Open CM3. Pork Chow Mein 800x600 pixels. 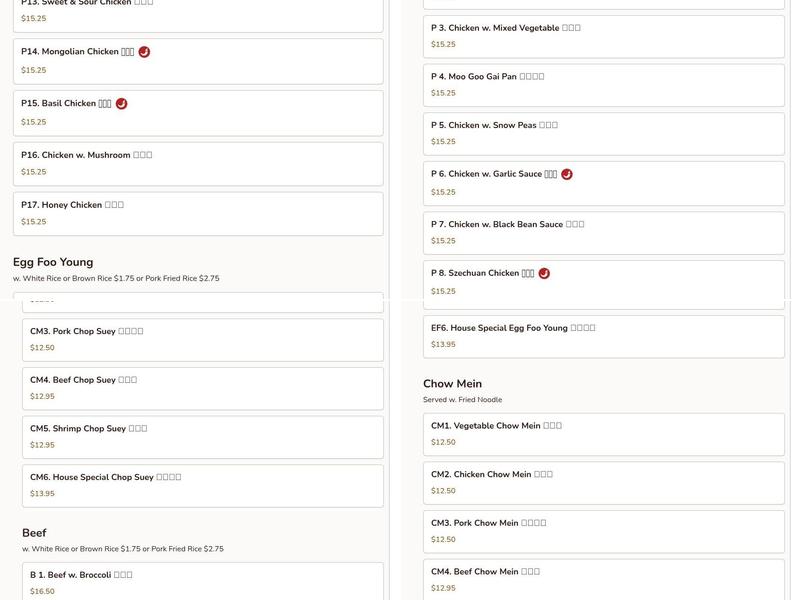tap(603, 531)
